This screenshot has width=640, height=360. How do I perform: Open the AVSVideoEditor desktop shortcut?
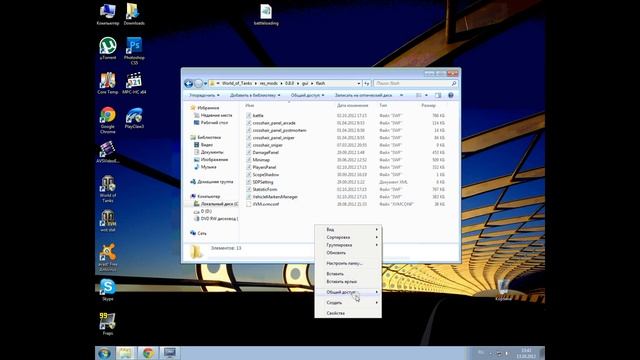(108, 152)
